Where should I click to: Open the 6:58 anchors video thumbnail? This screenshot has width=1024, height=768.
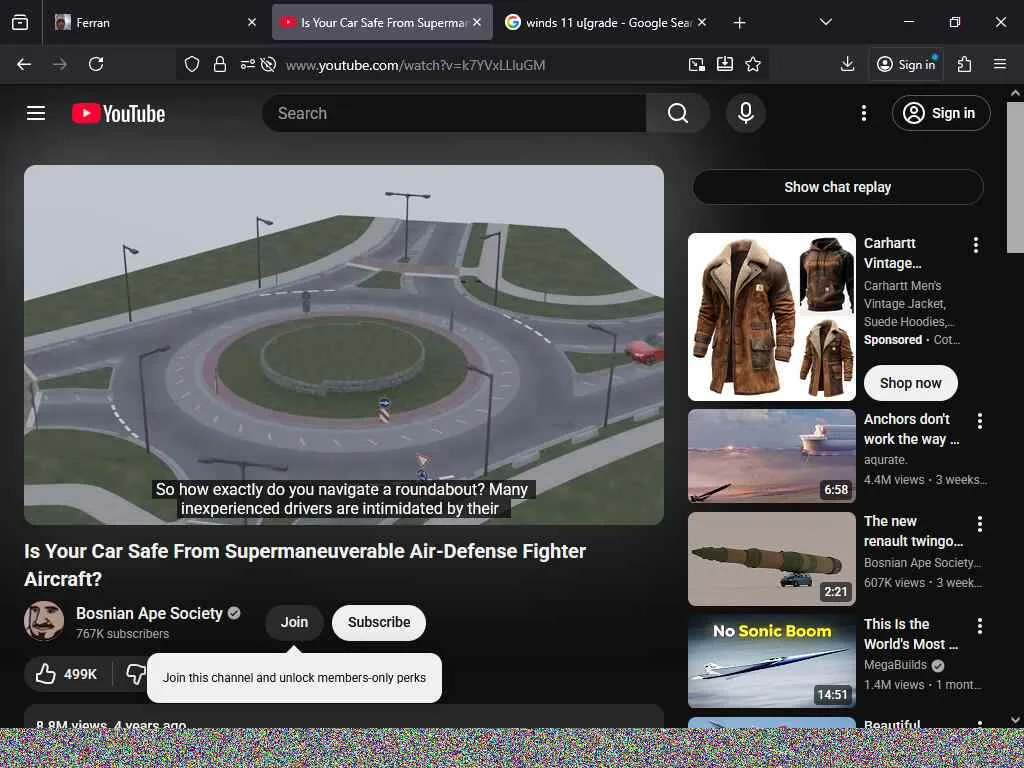[x=772, y=456]
